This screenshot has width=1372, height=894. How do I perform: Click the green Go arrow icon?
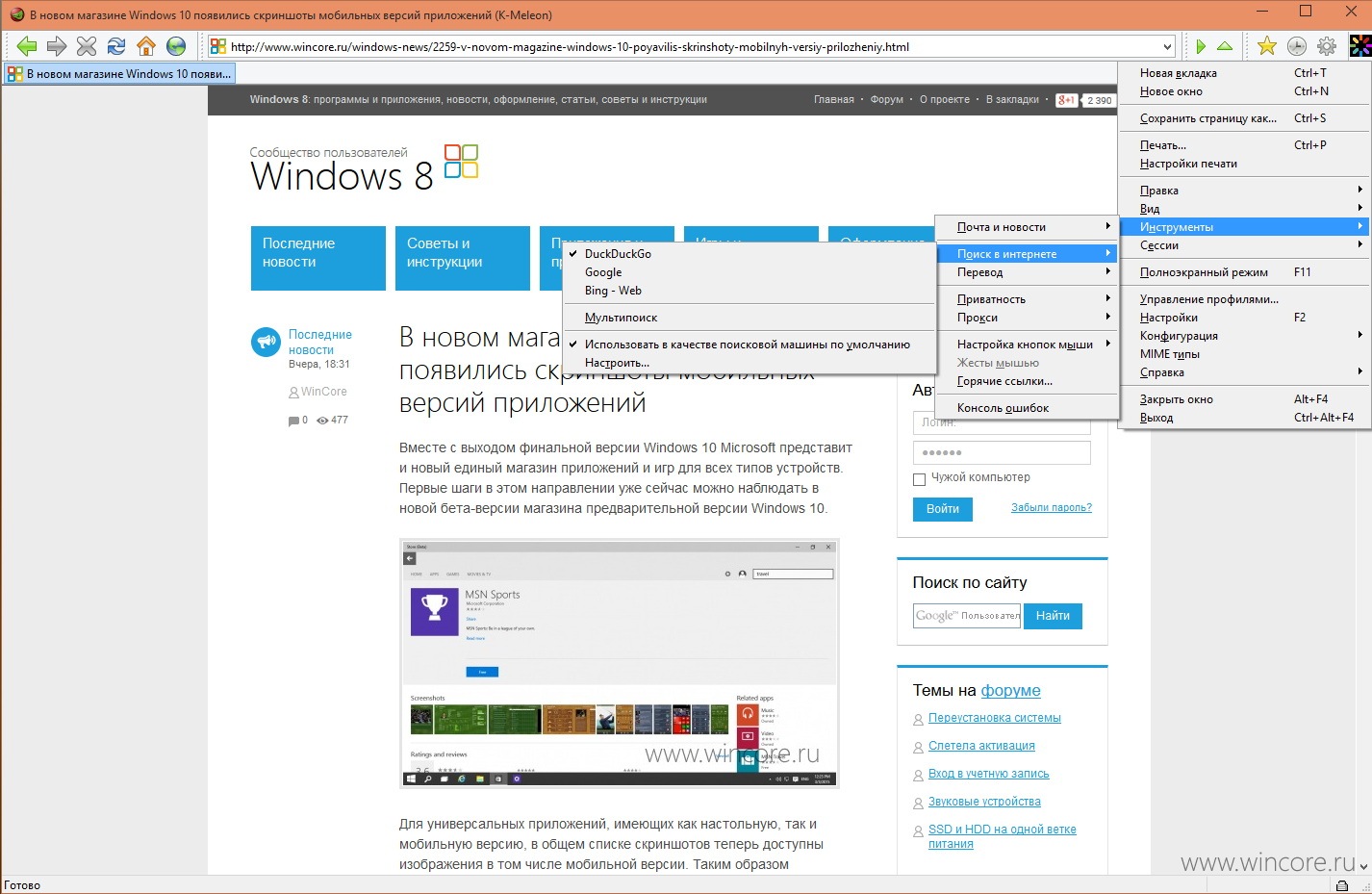click(1201, 46)
